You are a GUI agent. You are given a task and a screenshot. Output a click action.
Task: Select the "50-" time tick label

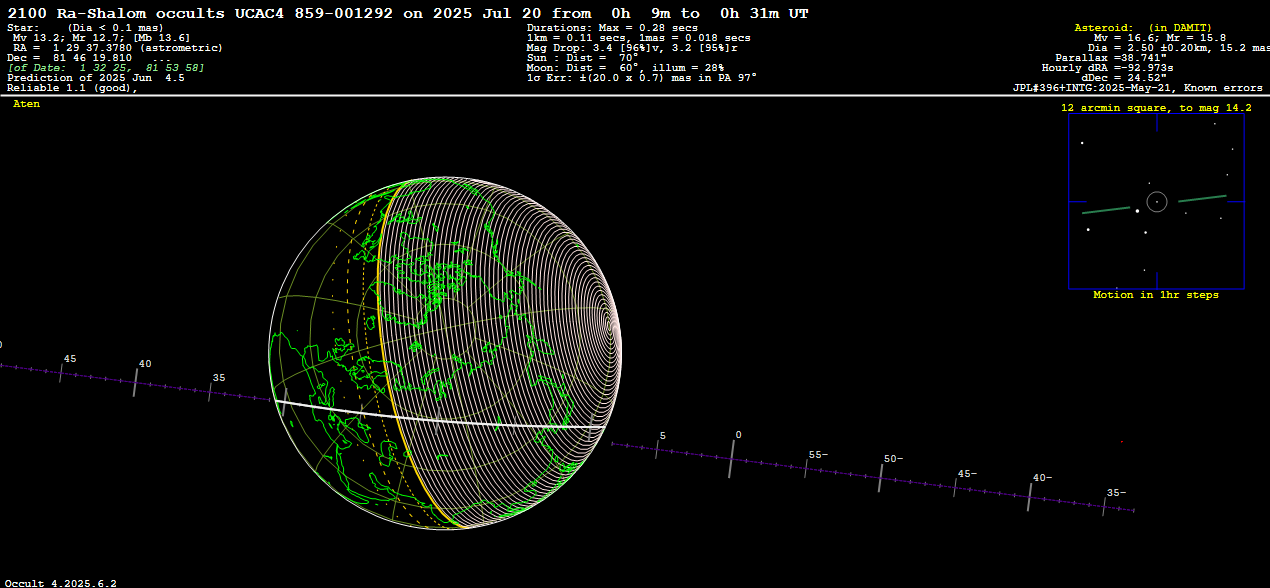(x=893, y=459)
